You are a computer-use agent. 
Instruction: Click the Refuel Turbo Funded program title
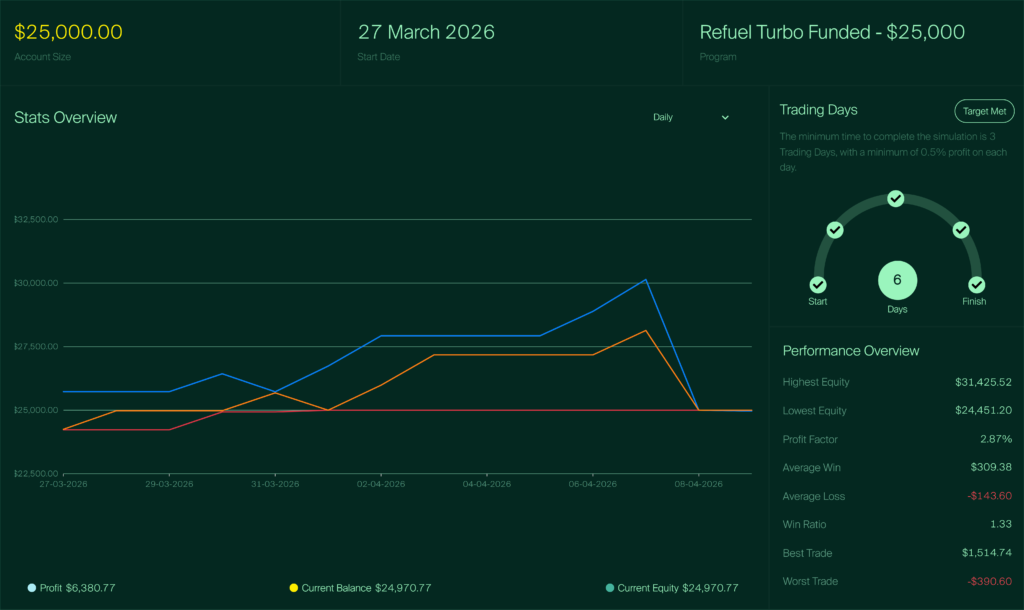tap(832, 32)
